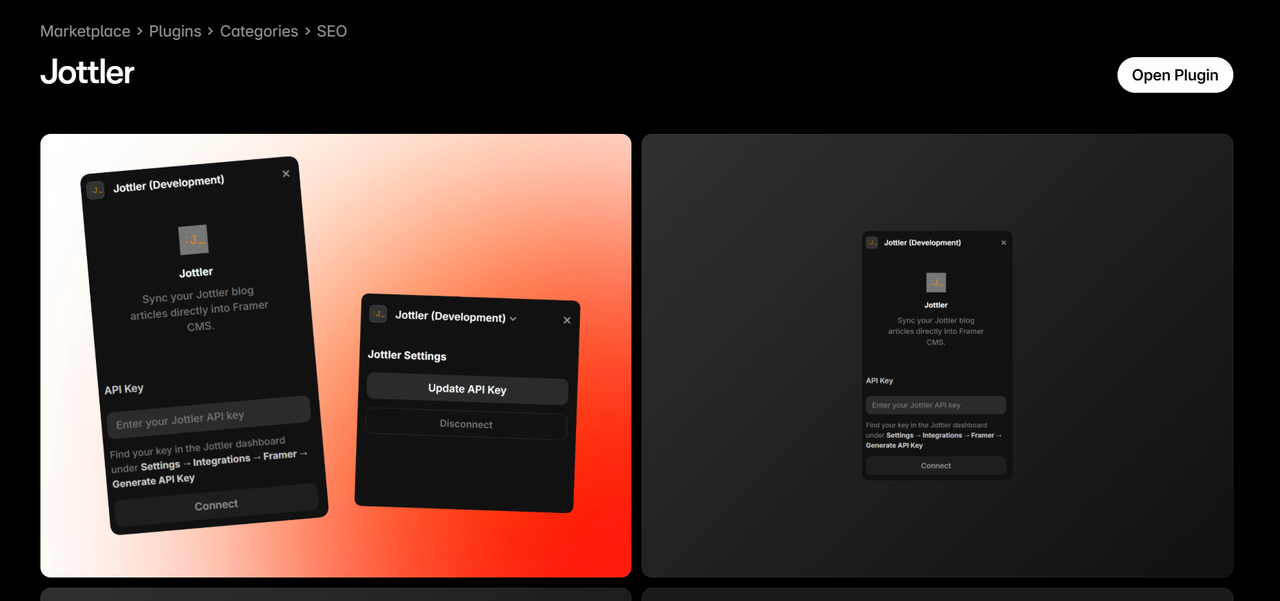
Task: Expand the Jottler (Development) dropdown in the settings dialog
Action: [x=513, y=317]
